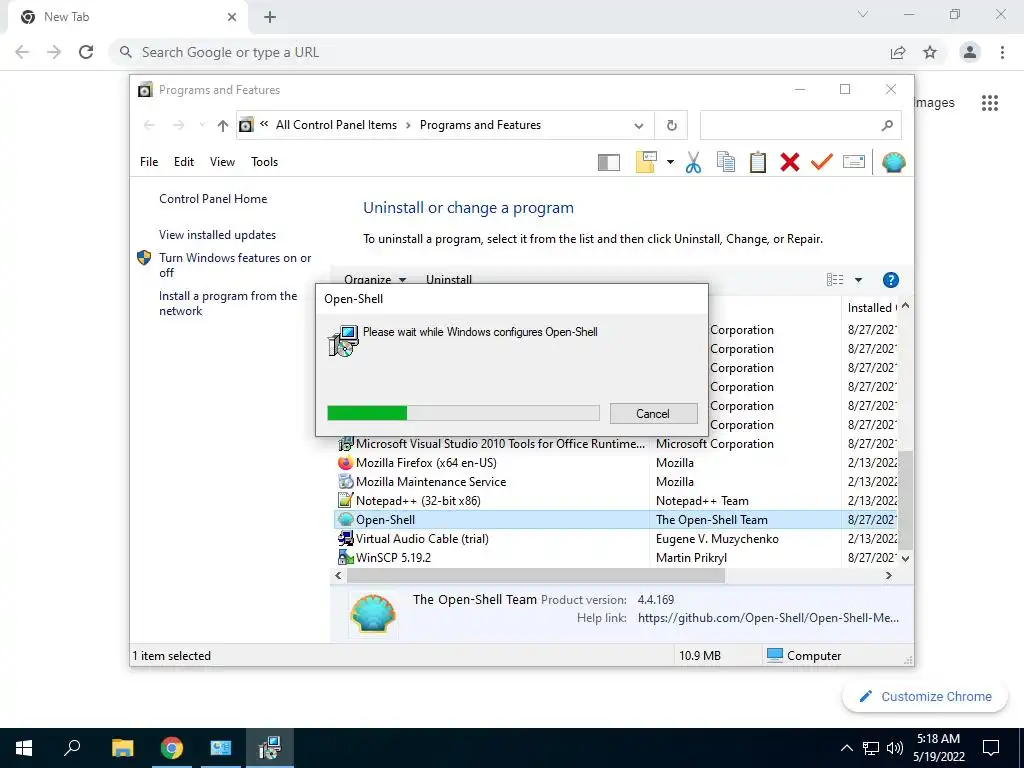Click Install a program from the network
The width and height of the screenshot is (1024, 768).
point(228,303)
